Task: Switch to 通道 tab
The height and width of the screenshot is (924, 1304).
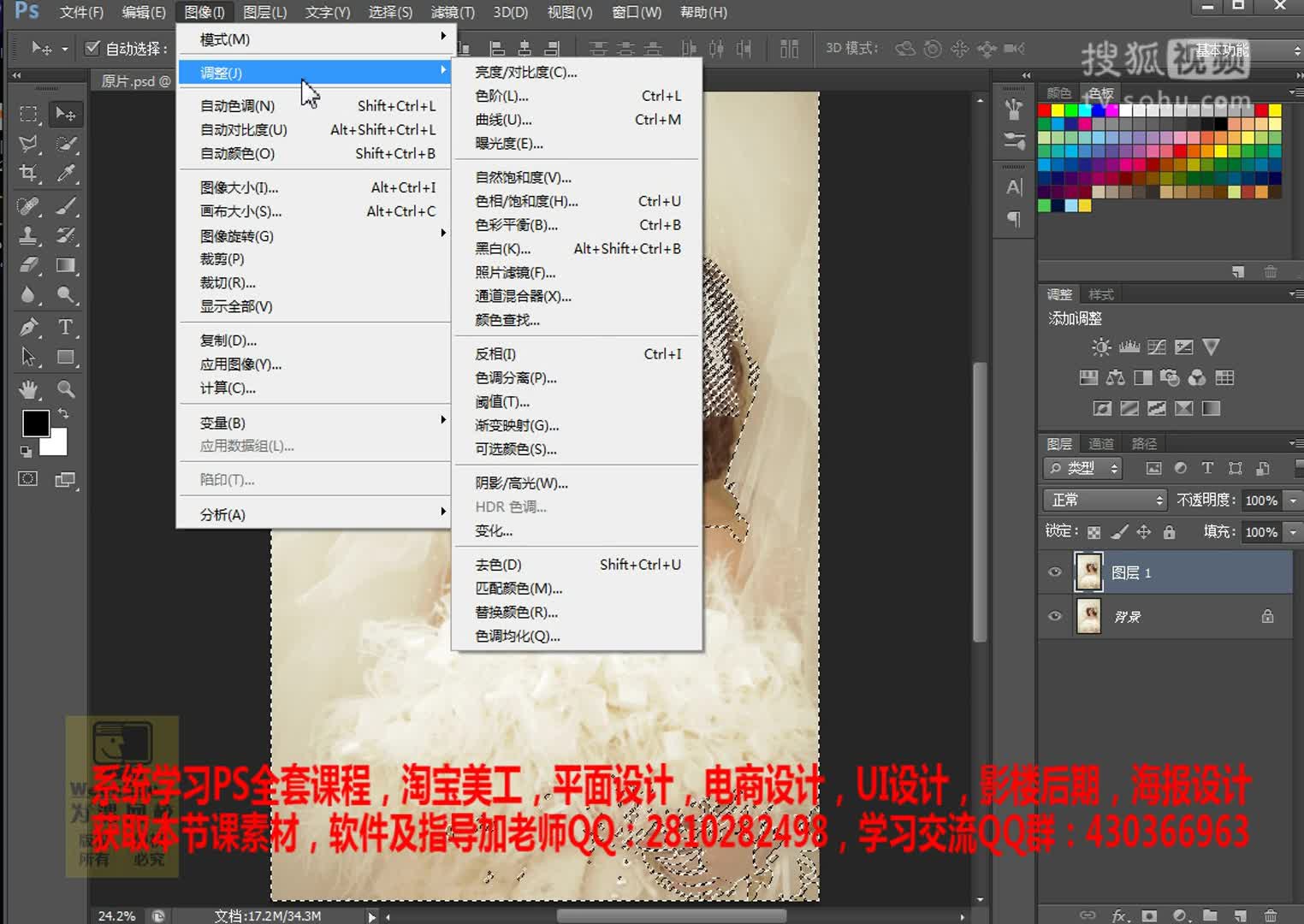Action: pos(1101,443)
